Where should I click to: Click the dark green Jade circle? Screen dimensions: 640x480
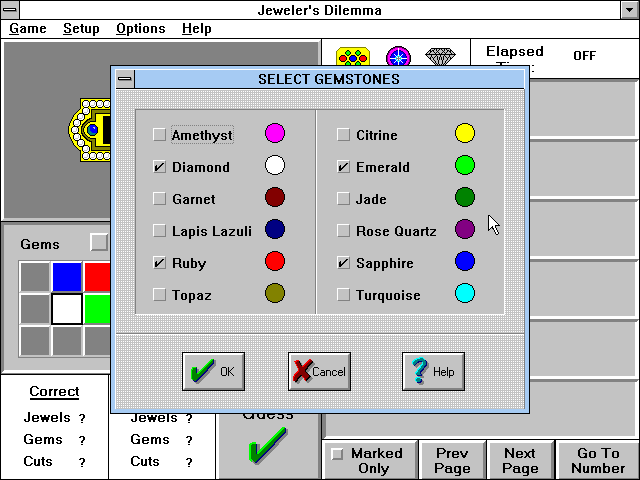point(465,197)
